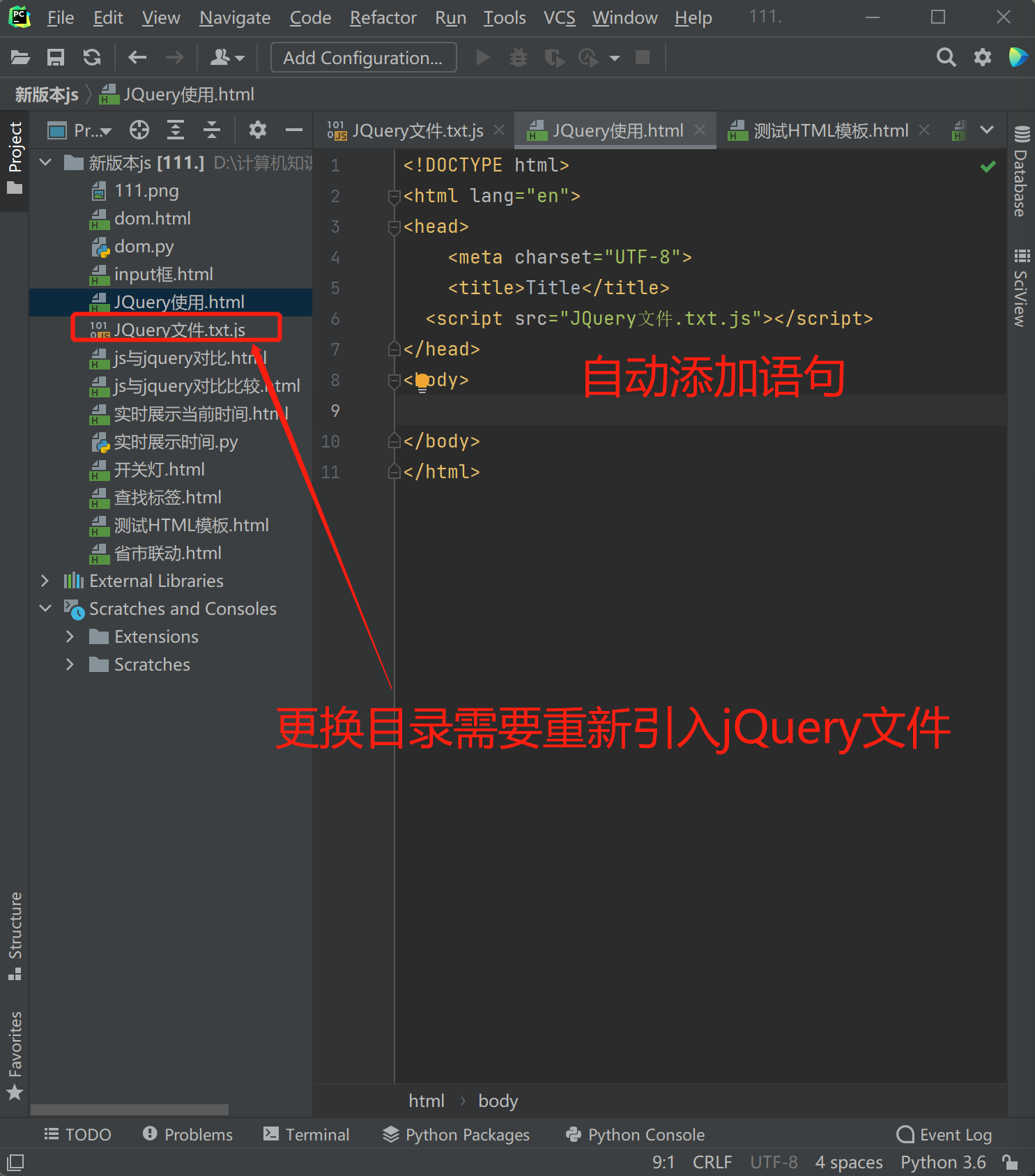Click the green Run play icon
Image resolution: width=1035 pixels, height=1176 pixels.
click(x=482, y=57)
